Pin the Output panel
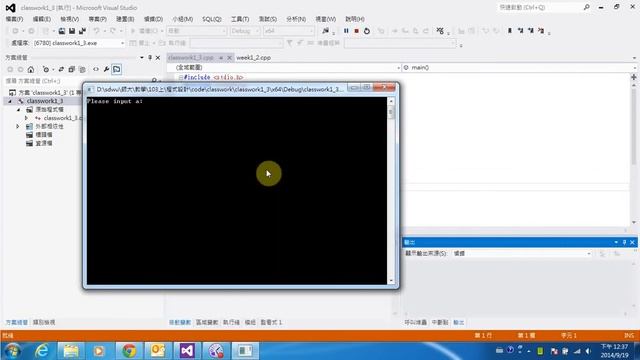The width and height of the screenshot is (640, 360). (x=624, y=242)
